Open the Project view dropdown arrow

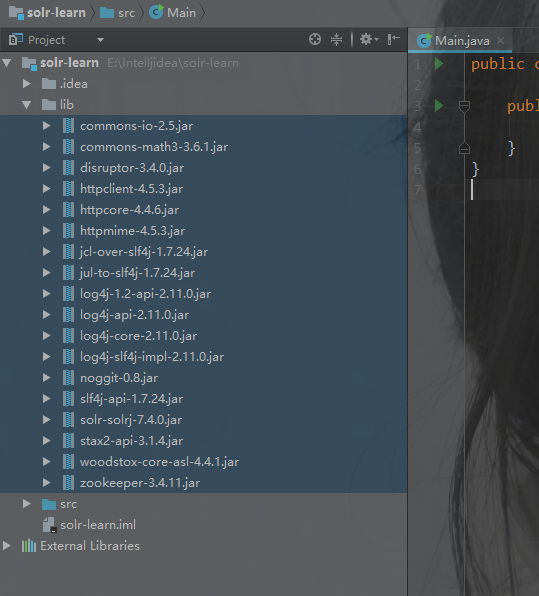pos(100,40)
